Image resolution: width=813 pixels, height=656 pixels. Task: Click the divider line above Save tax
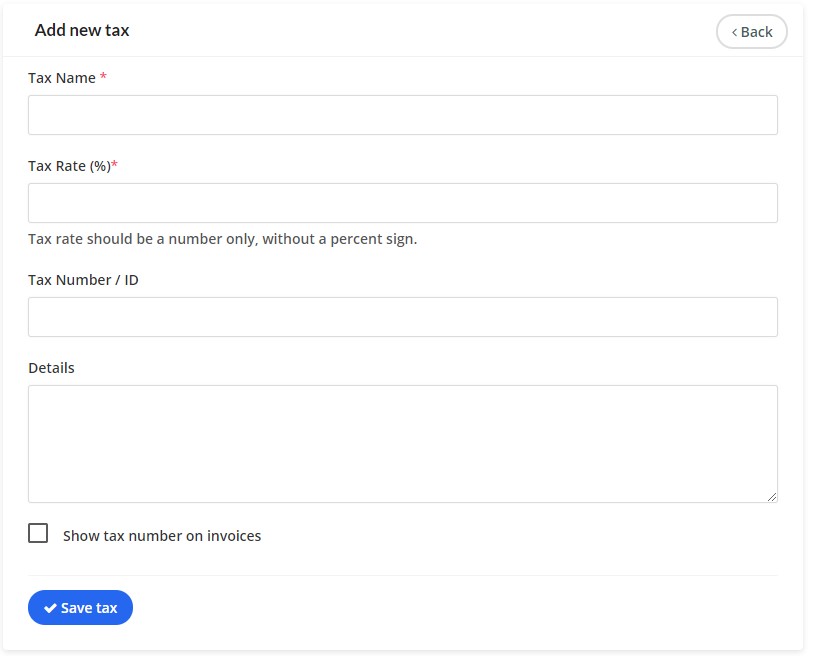pos(402,575)
